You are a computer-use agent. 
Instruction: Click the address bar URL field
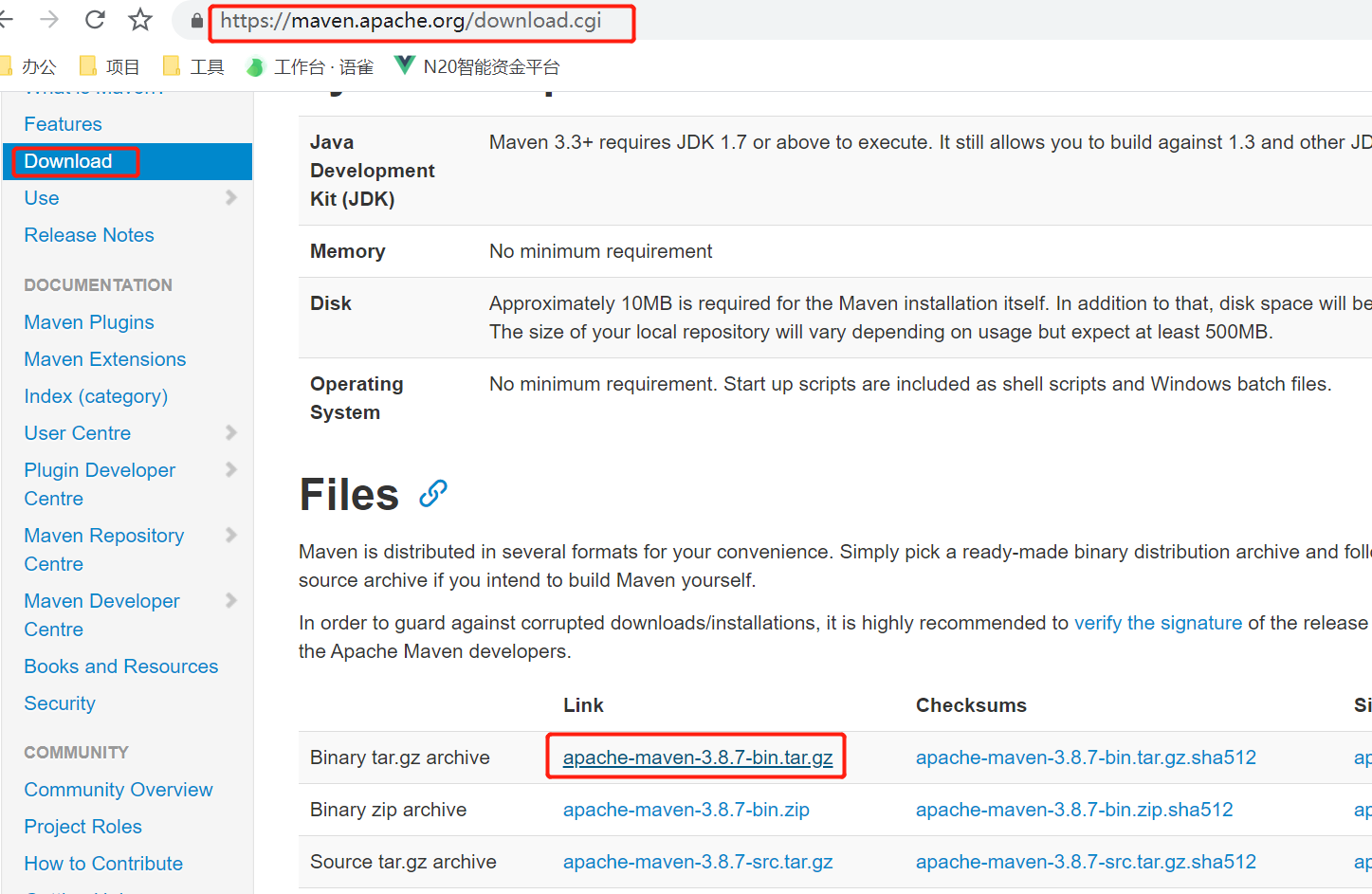(x=411, y=21)
